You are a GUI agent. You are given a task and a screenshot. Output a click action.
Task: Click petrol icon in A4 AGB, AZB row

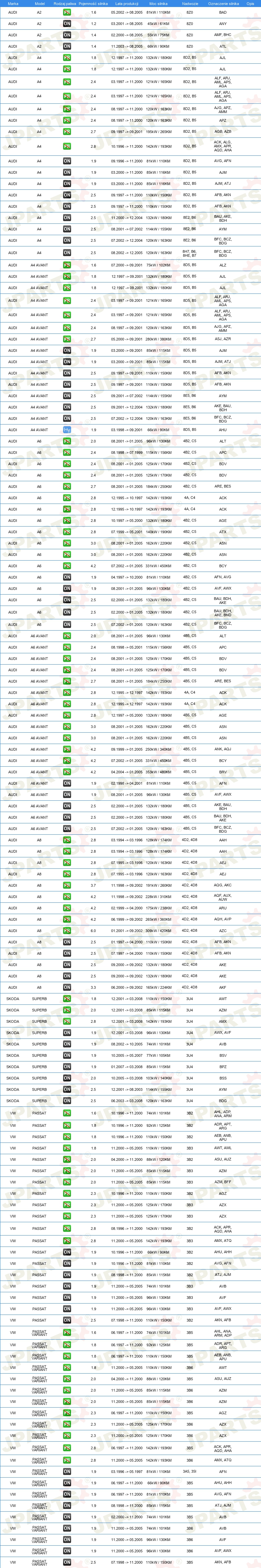(x=67, y=131)
